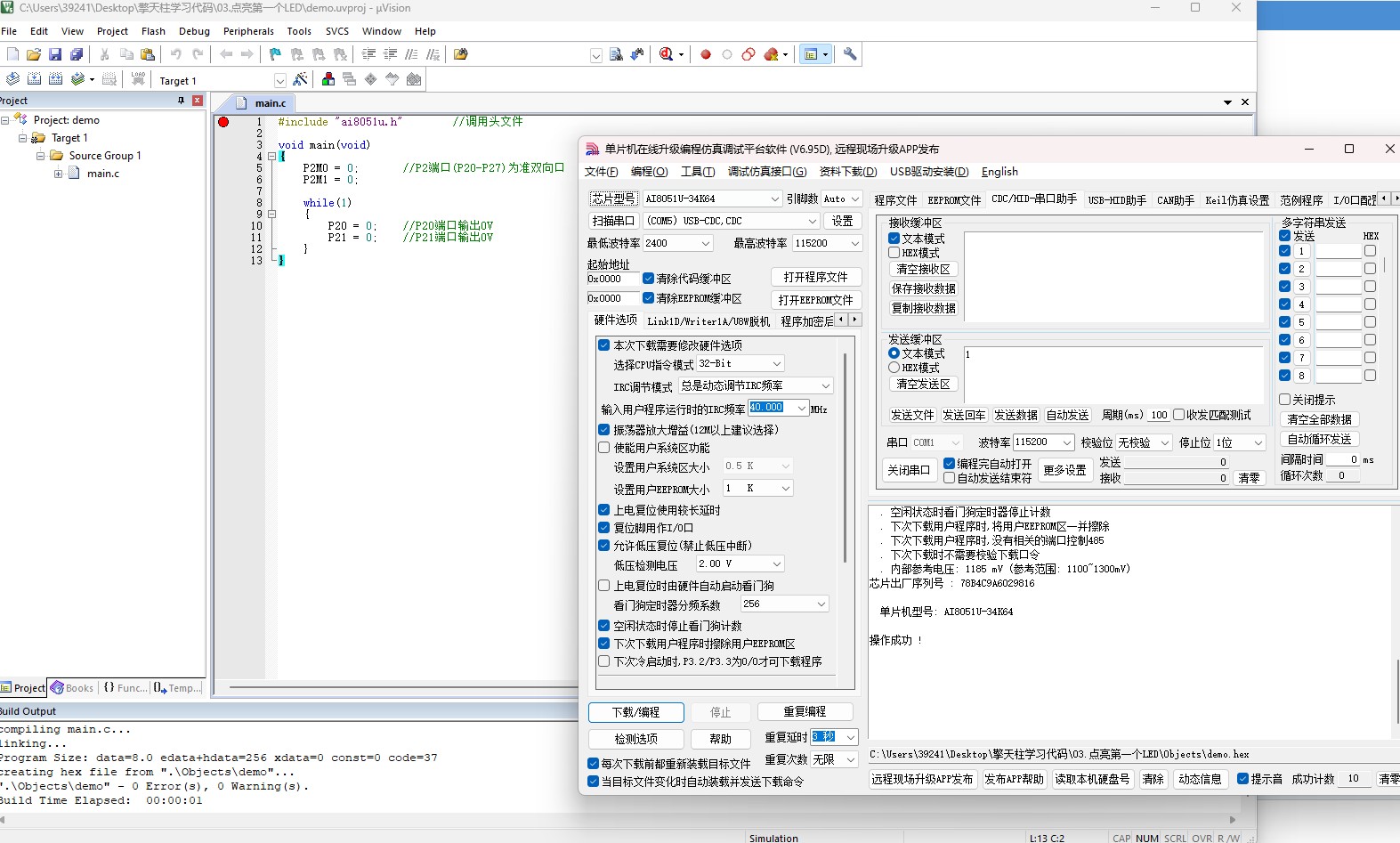The width and height of the screenshot is (1400, 843).
Task: Click the Pack Installer icon
Action: point(414,79)
